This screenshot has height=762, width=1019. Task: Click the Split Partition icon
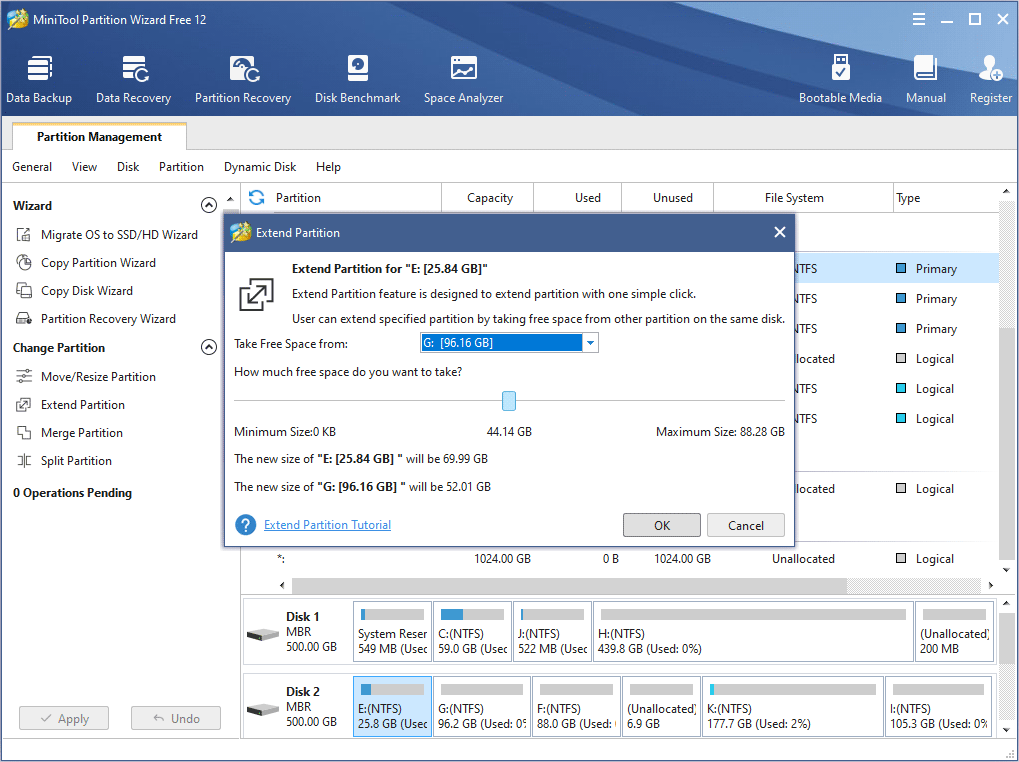point(23,461)
